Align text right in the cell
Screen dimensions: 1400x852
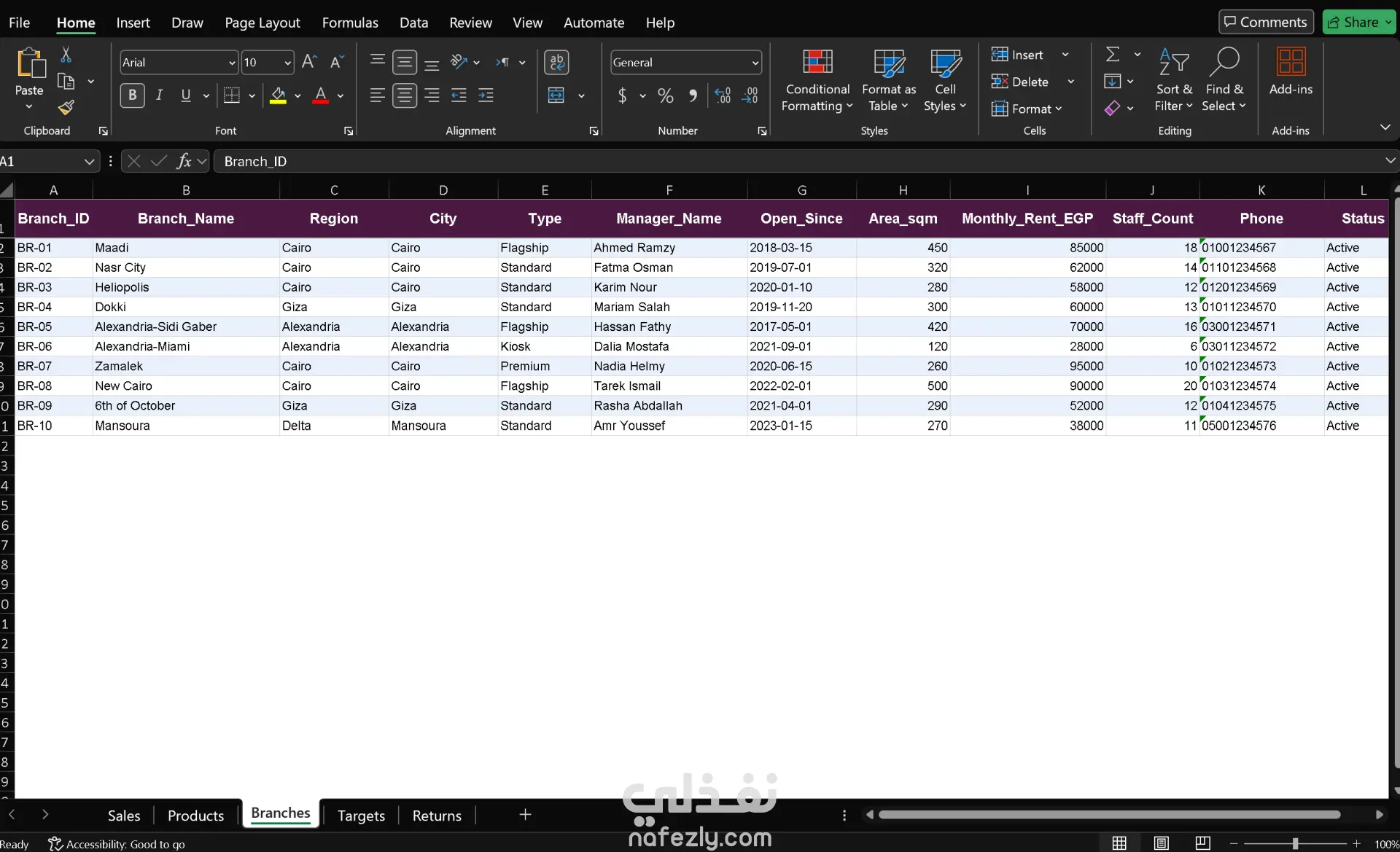[x=432, y=95]
